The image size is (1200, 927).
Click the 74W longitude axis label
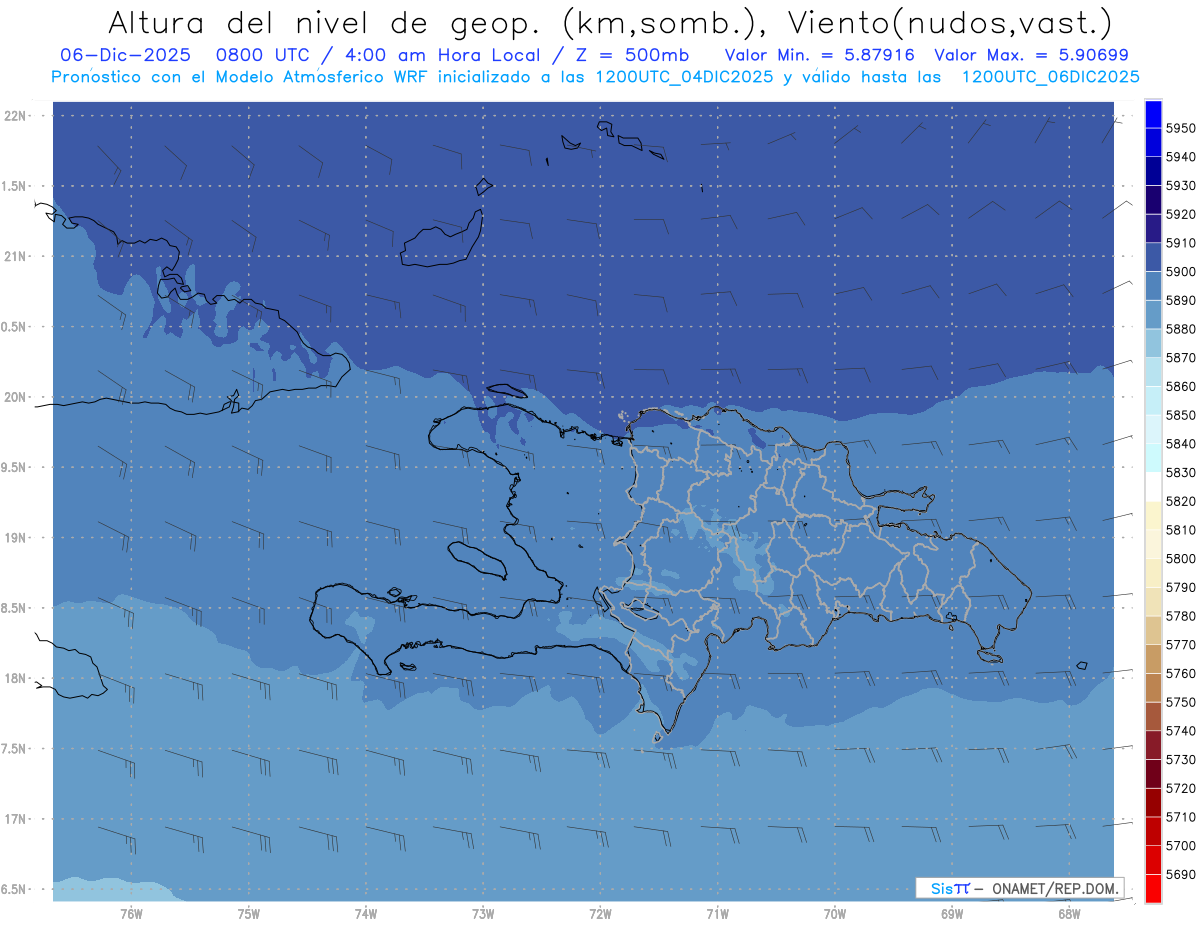[366, 914]
